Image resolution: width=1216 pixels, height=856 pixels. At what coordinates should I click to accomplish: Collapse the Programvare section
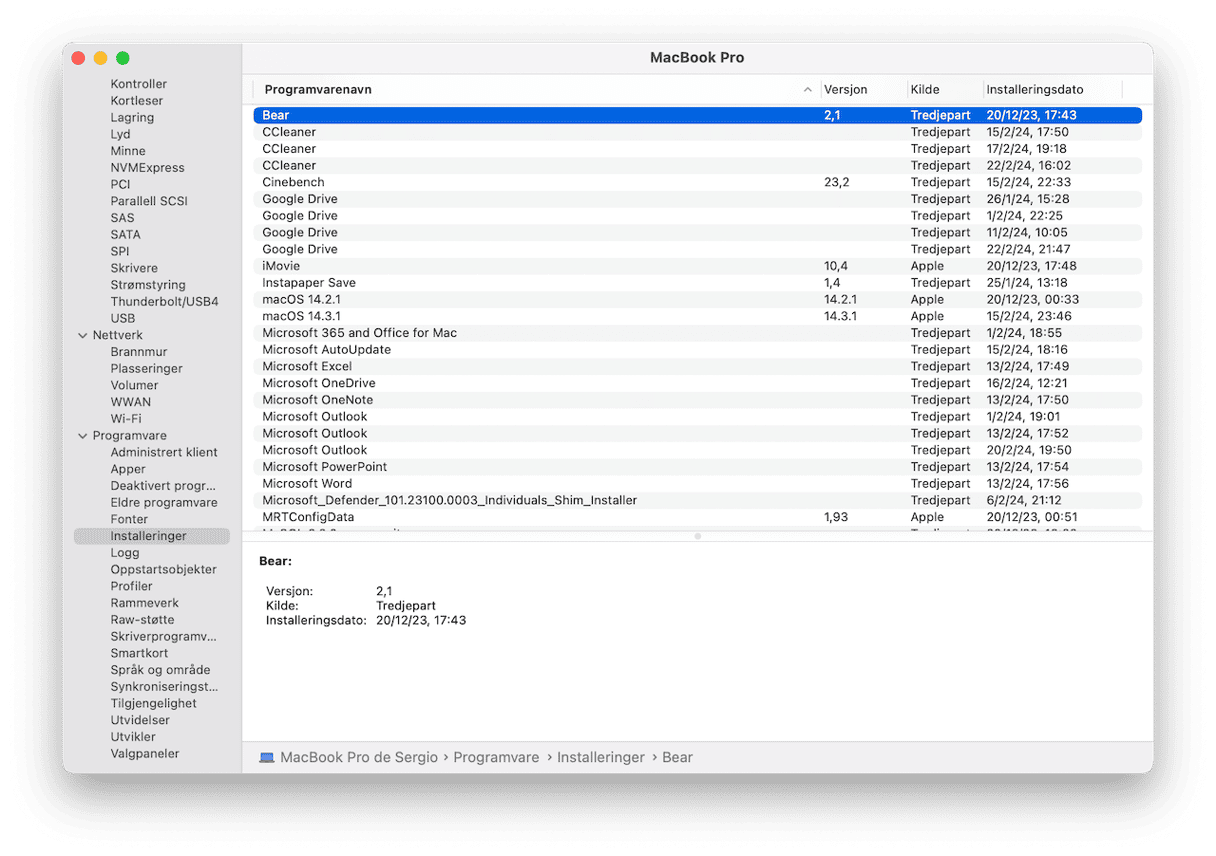coord(82,436)
